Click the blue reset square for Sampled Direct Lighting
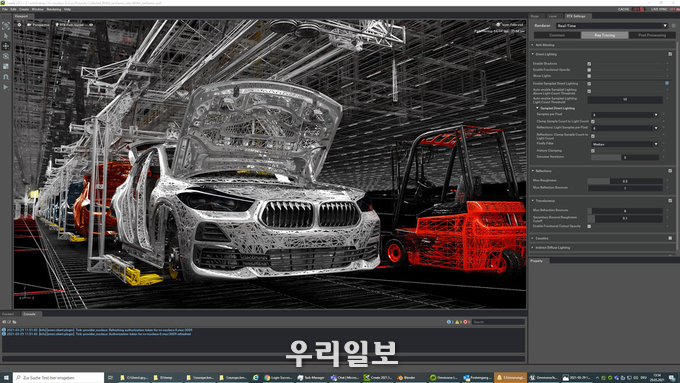The image size is (680, 383). click(x=667, y=83)
